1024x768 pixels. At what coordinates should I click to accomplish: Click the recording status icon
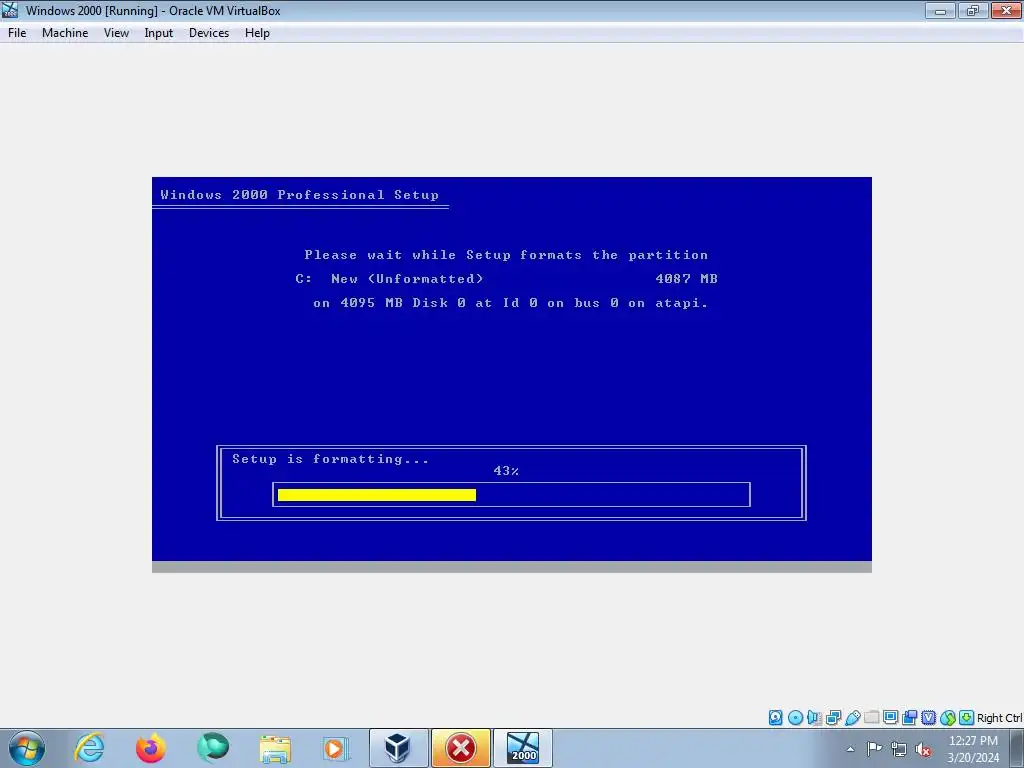pyautogui.click(x=909, y=718)
